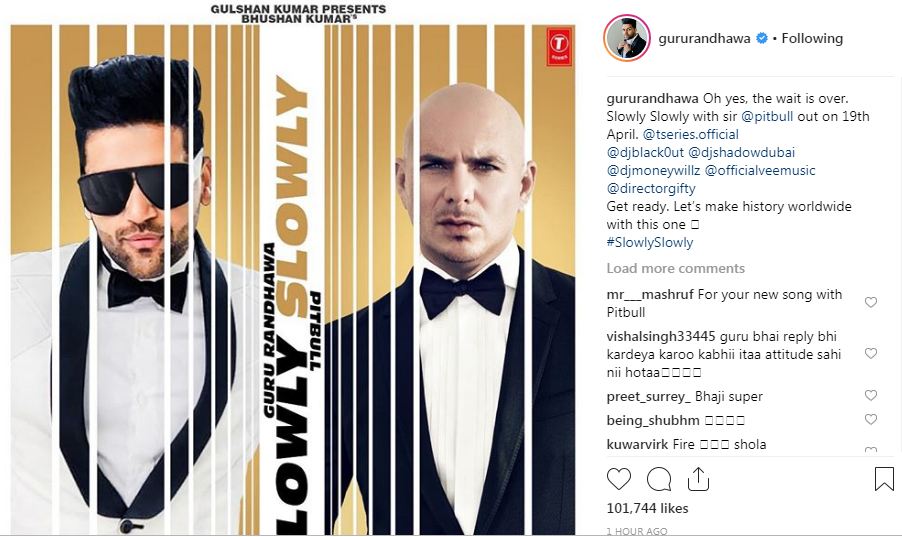Like the preet_surrey_ comment heart
Image resolution: width=902 pixels, height=537 pixels.
click(871, 395)
